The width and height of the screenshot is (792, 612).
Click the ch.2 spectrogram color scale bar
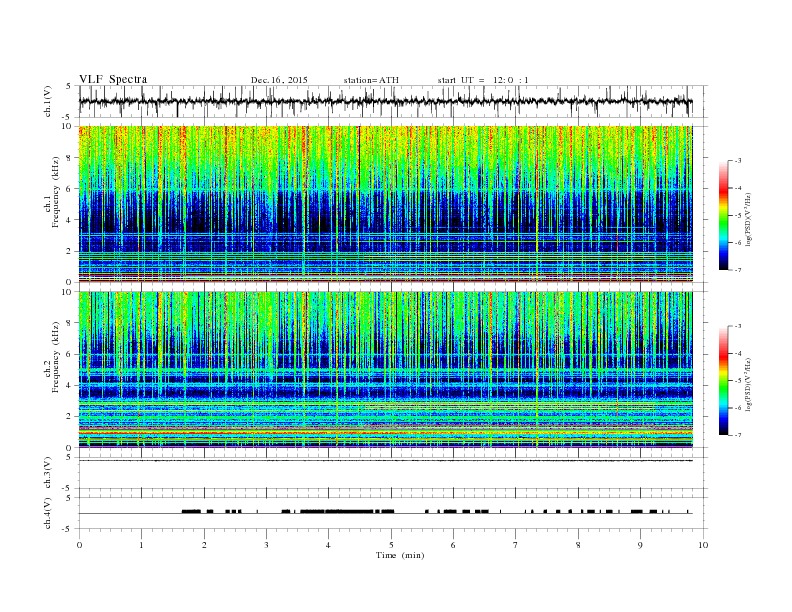tap(723, 380)
